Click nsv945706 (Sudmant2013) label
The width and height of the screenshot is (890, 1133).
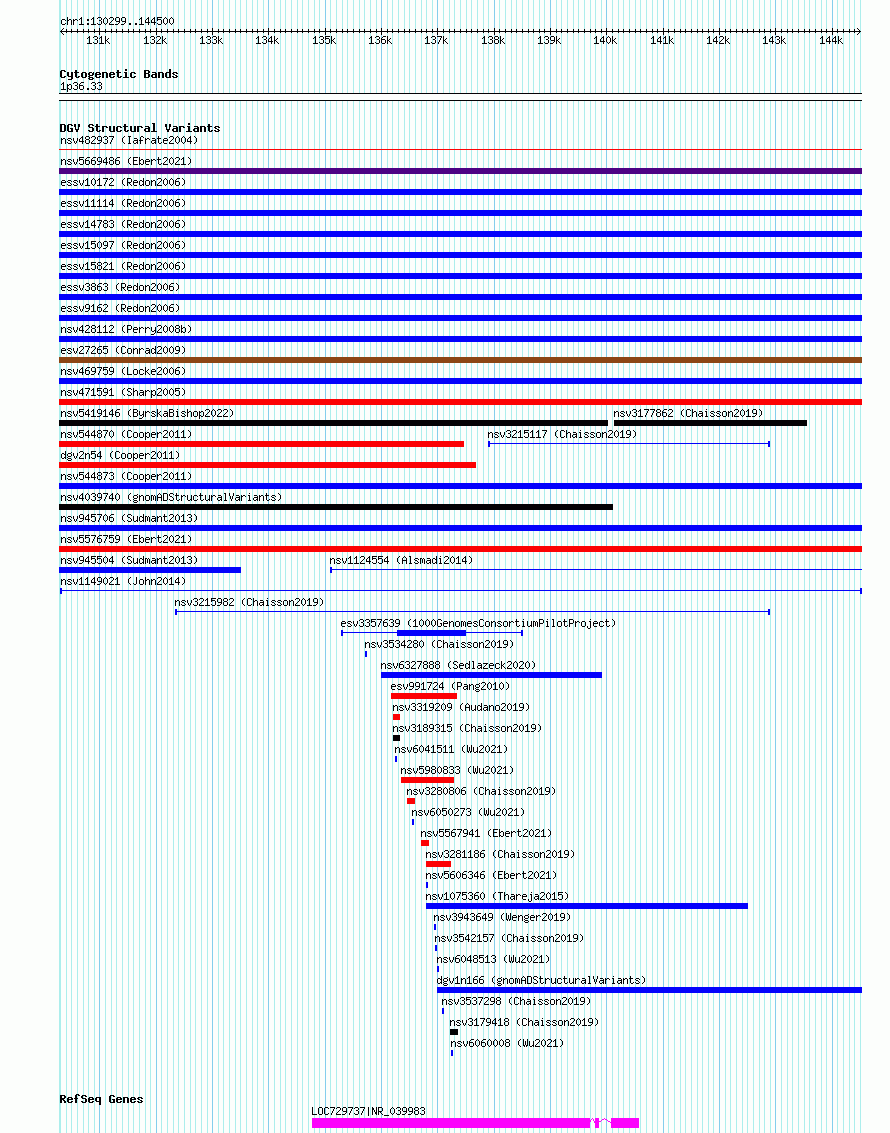tap(129, 518)
